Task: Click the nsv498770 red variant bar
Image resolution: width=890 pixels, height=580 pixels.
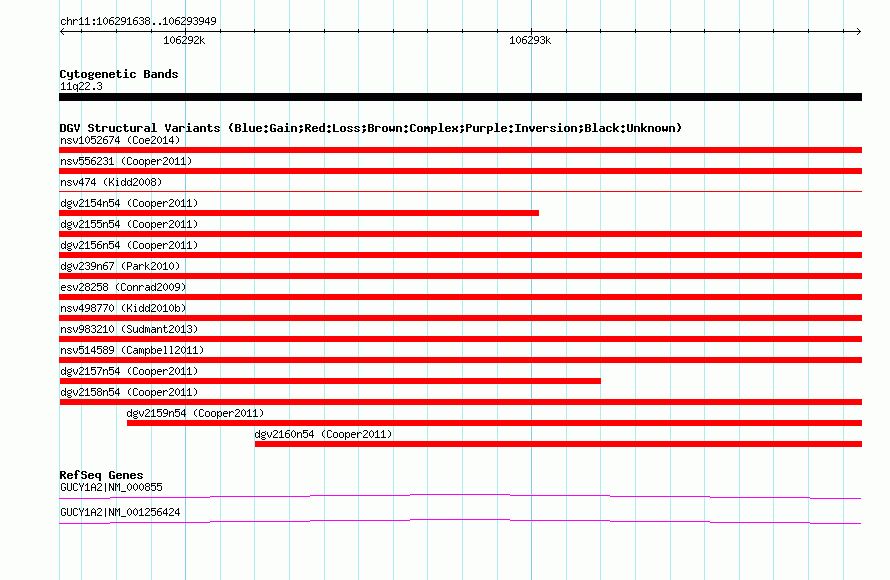Action: 460,318
